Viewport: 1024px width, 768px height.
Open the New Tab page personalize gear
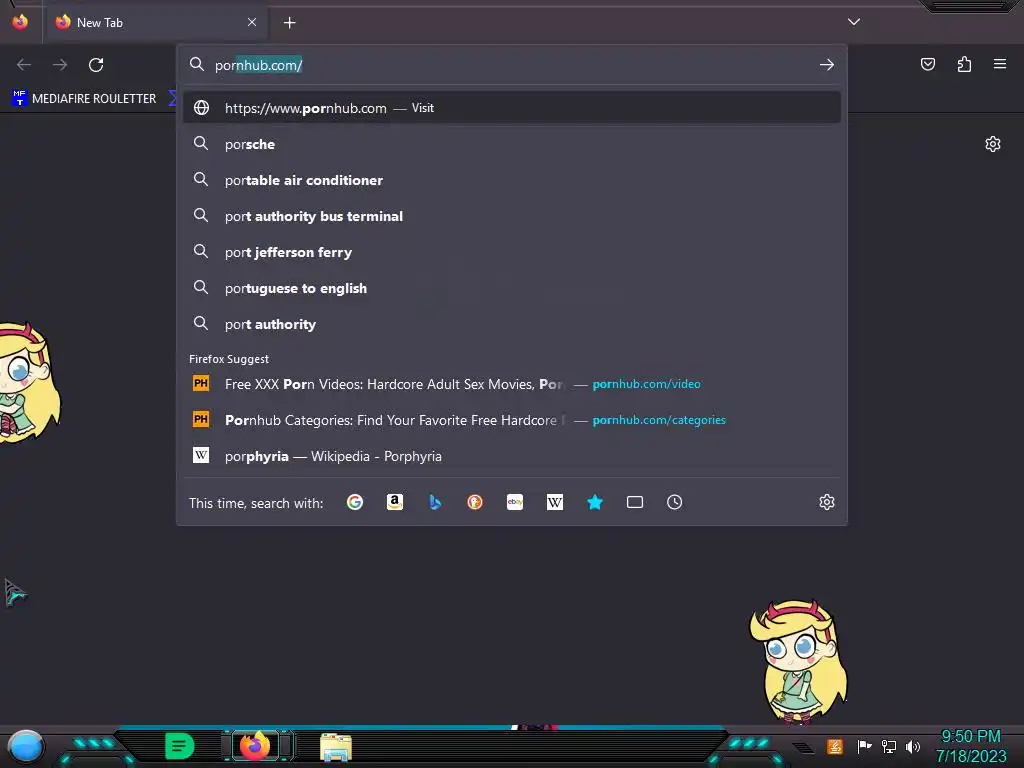pyautogui.click(x=993, y=144)
